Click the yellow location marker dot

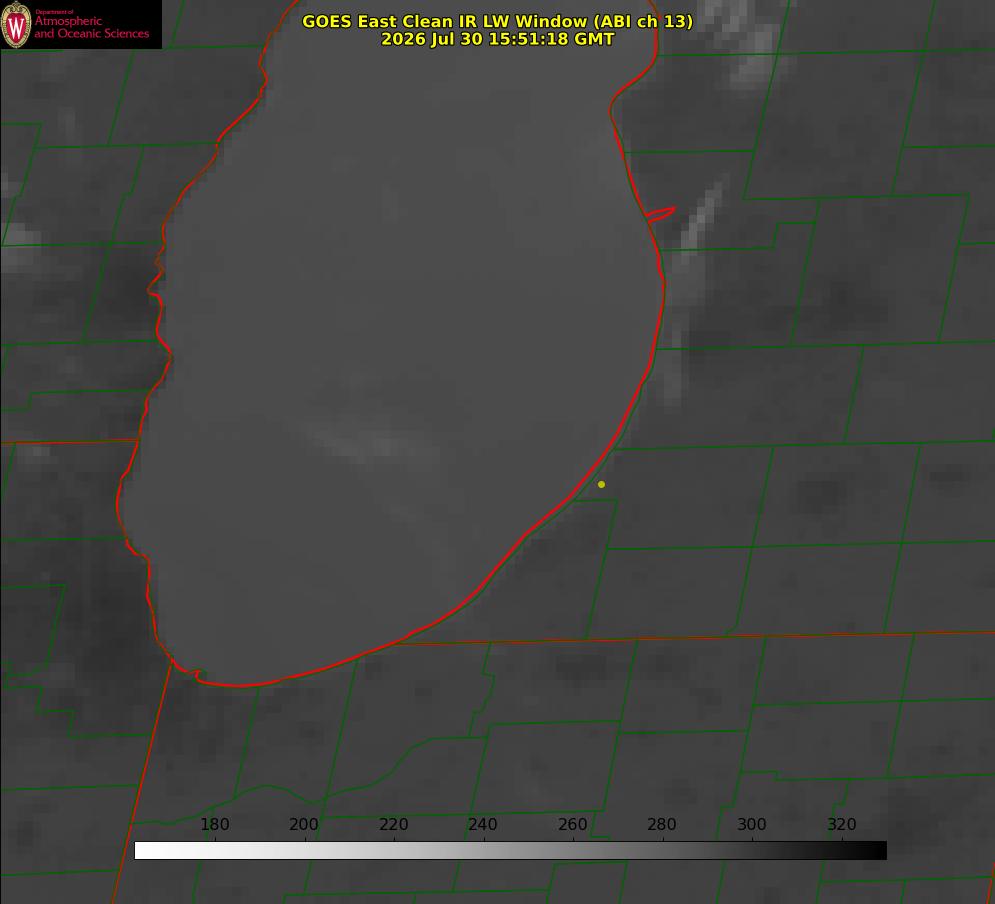point(601,484)
